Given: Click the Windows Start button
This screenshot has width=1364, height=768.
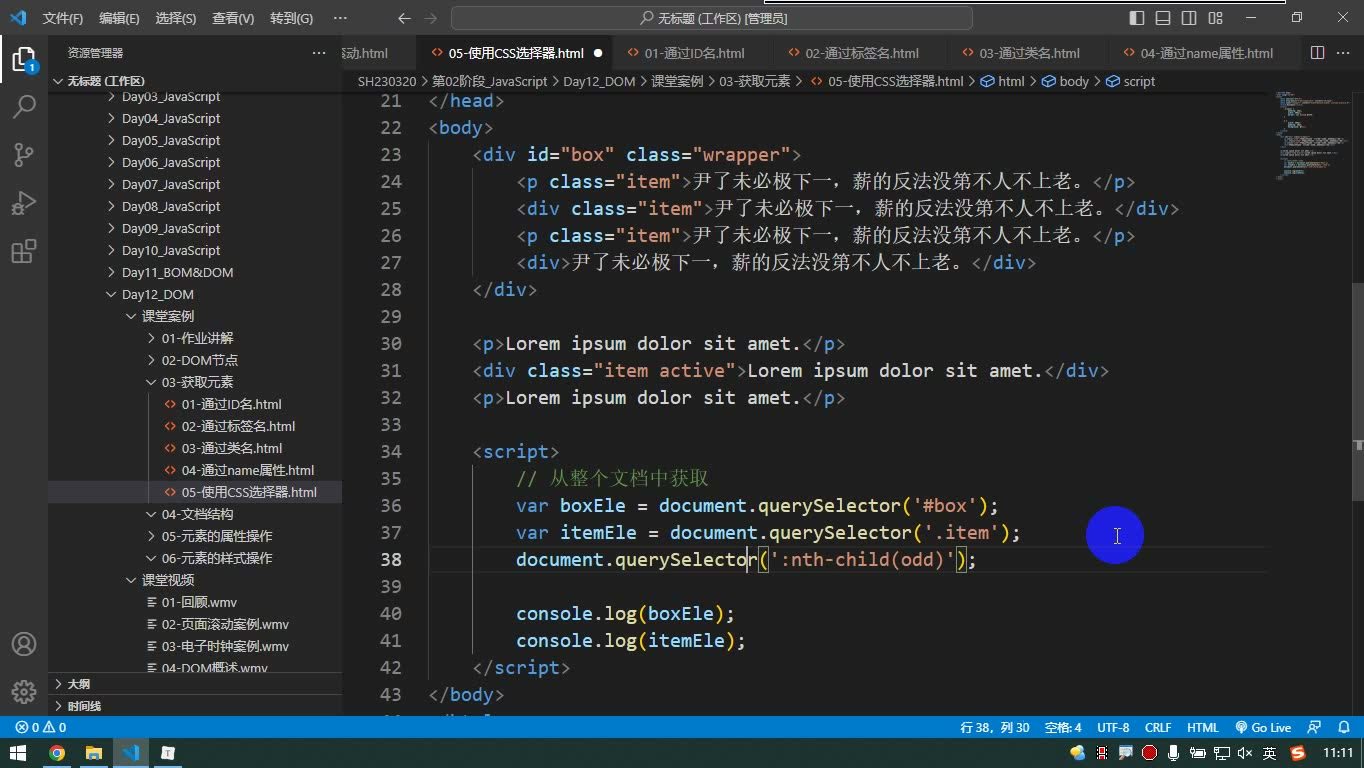Looking at the screenshot, I should (x=19, y=753).
